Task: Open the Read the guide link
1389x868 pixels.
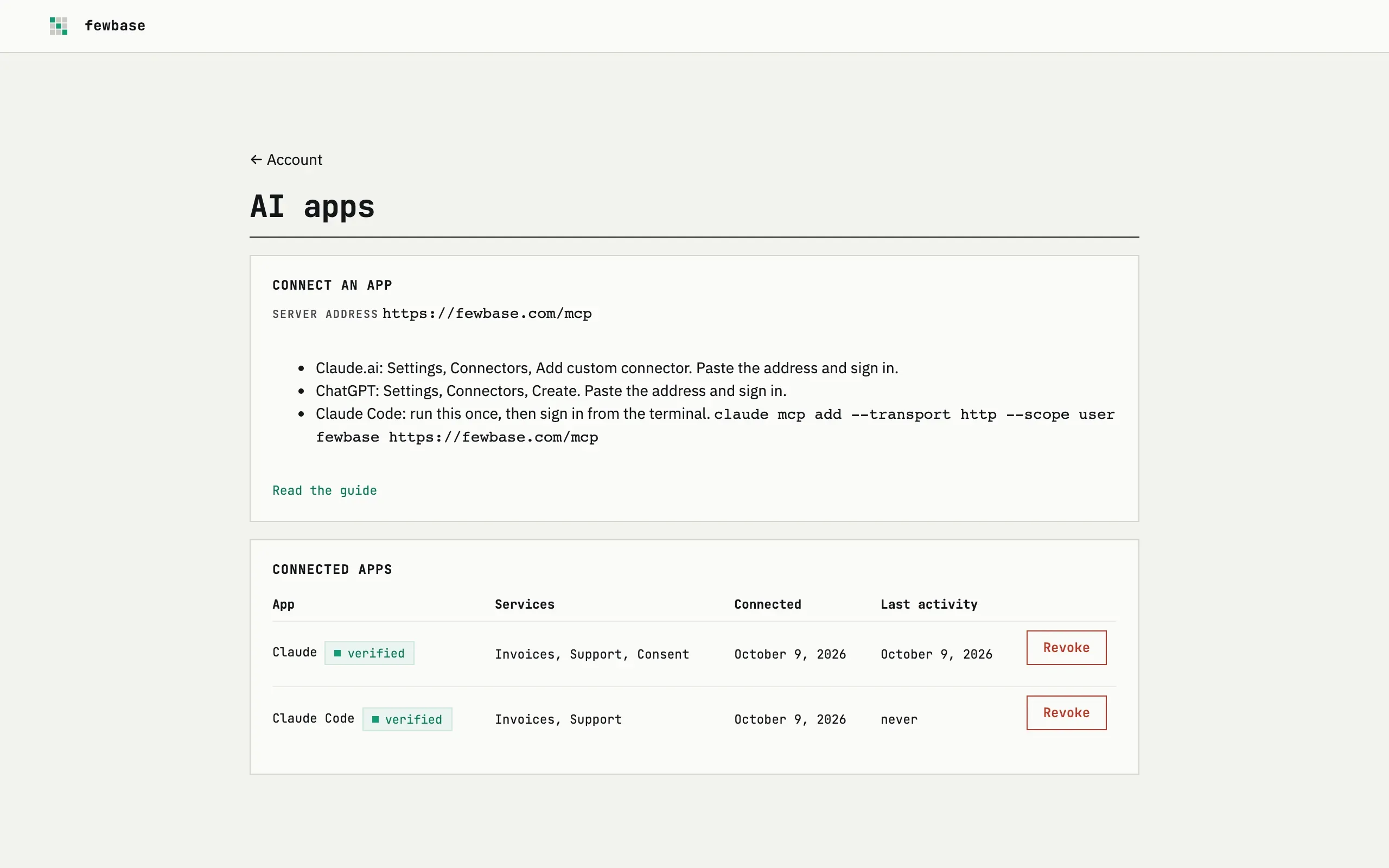Action: tap(324, 490)
